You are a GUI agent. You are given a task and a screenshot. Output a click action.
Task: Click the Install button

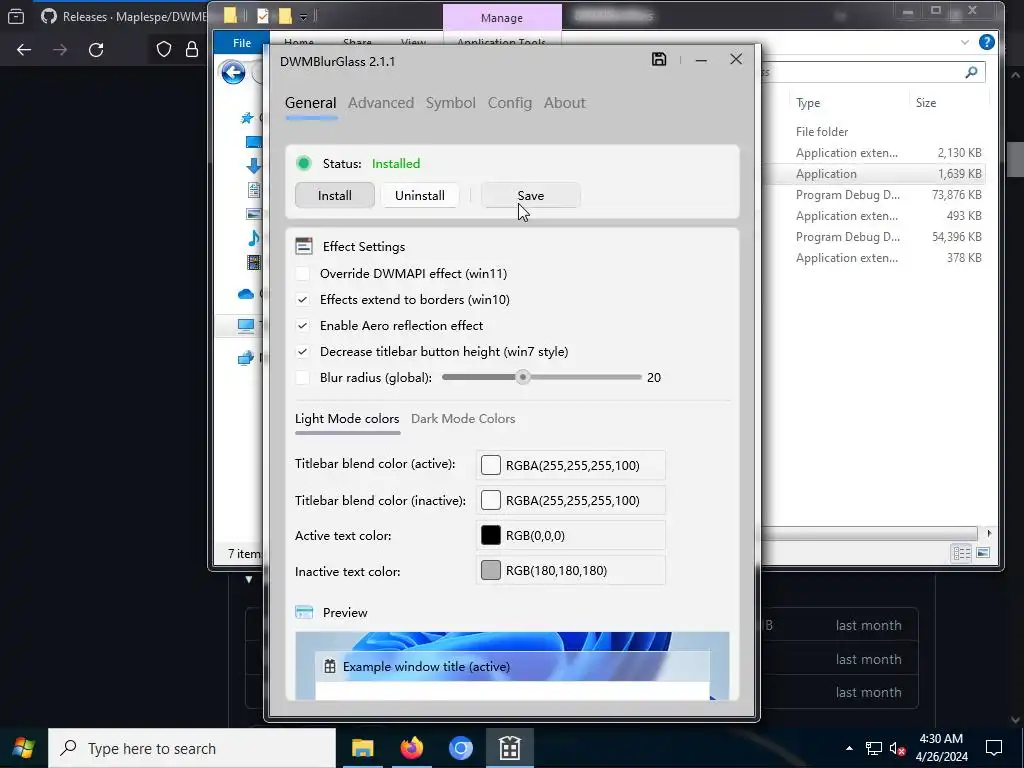click(x=334, y=196)
